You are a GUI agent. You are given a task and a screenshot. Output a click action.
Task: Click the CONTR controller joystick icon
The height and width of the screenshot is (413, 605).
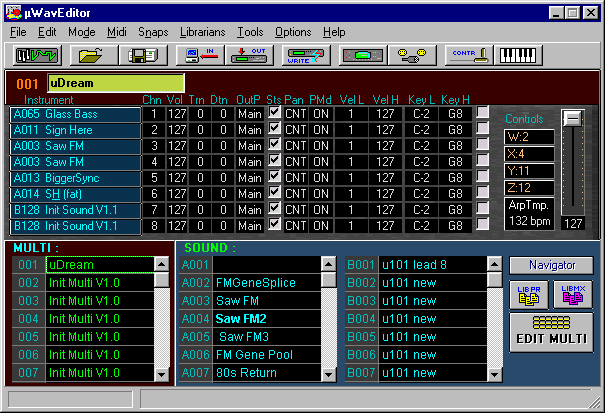(x=466, y=55)
